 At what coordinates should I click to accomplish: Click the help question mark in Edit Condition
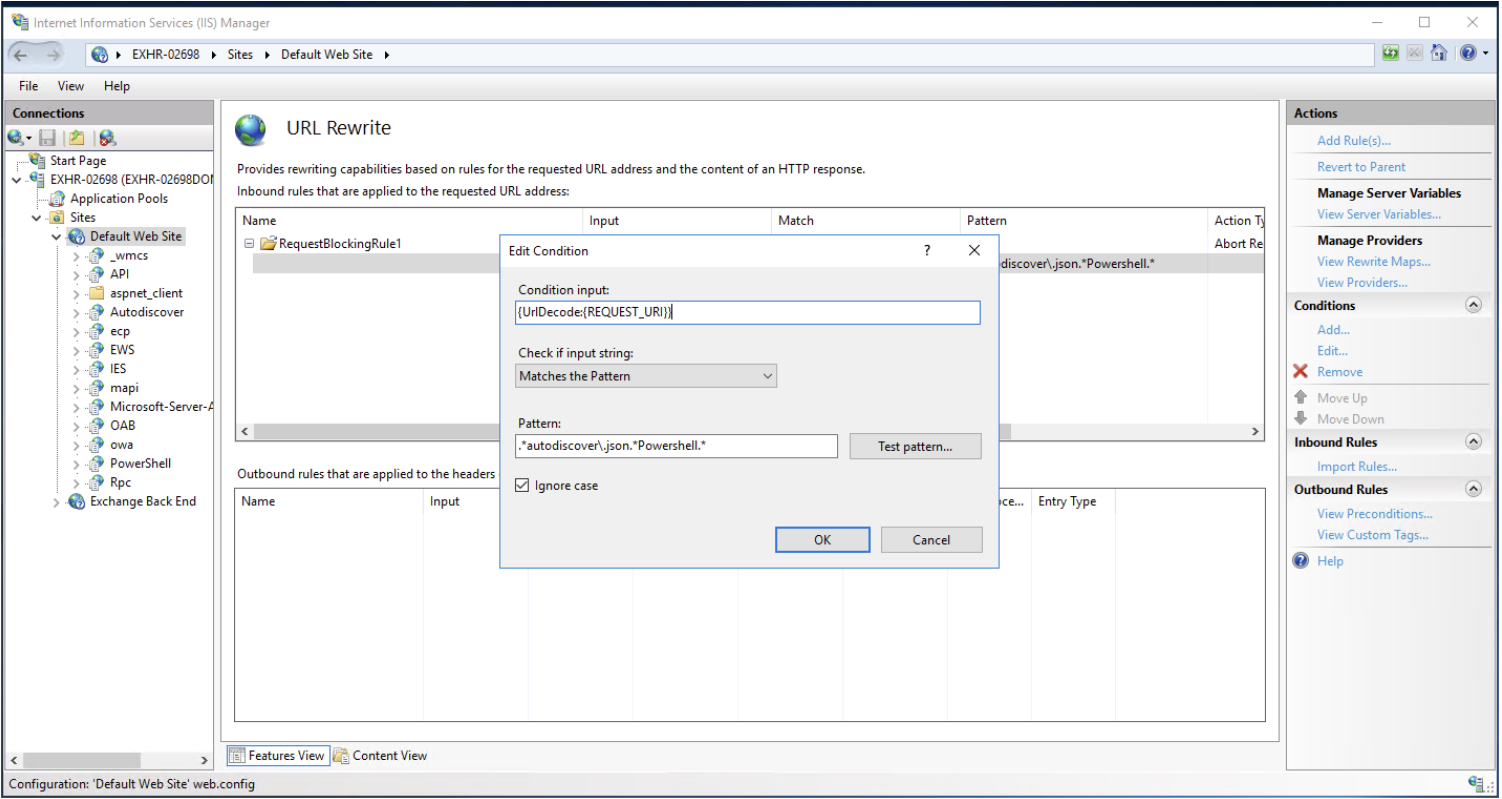click(927, 250)
